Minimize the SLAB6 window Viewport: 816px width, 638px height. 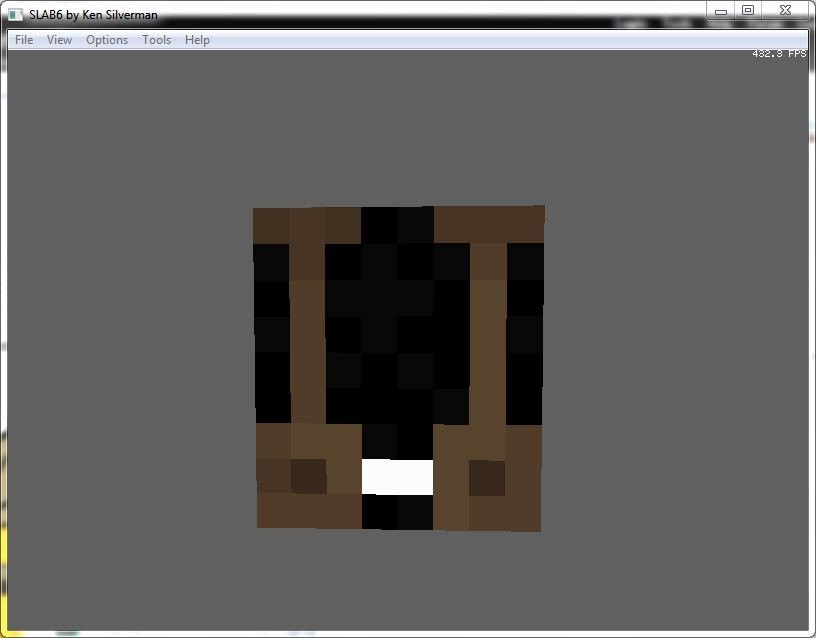[x=720, y=11]
